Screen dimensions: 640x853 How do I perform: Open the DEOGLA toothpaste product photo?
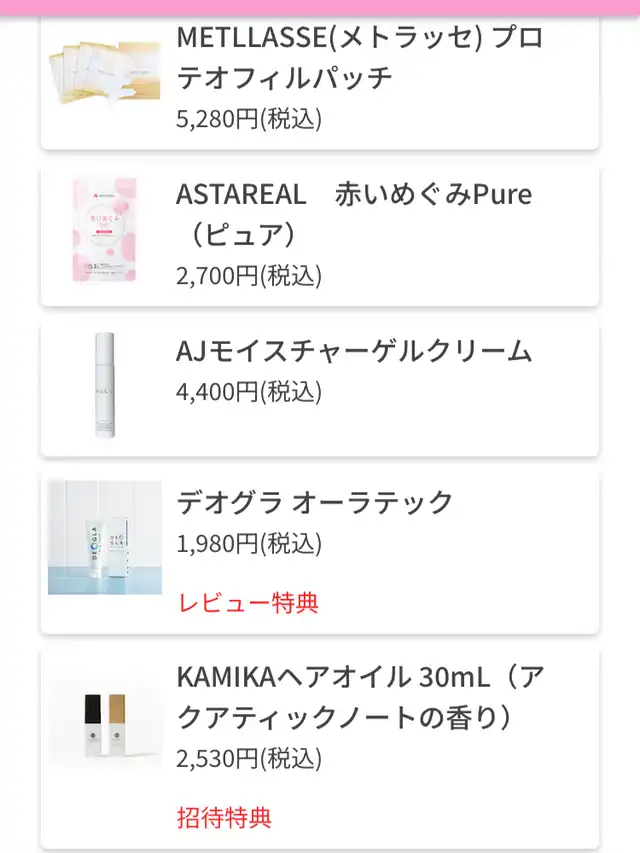click(x=105, y=537)
